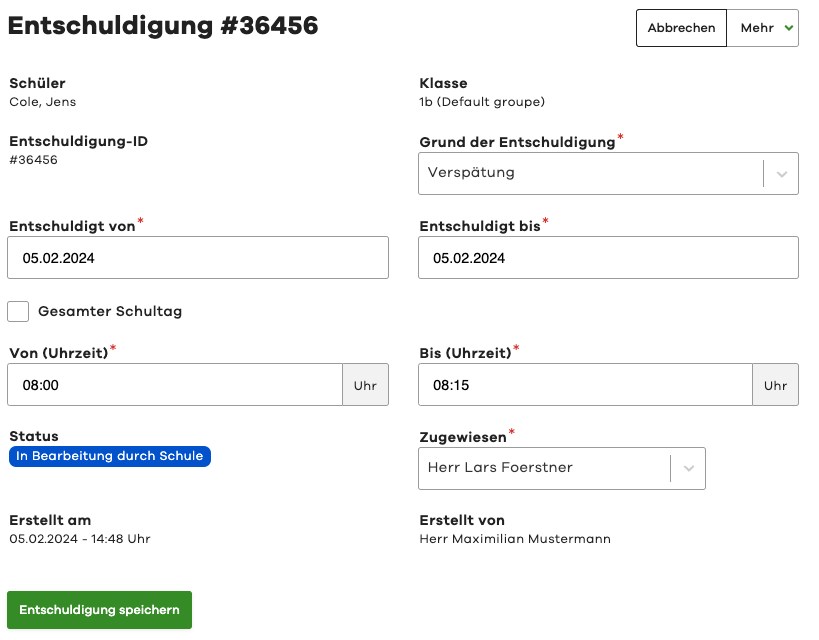The width and height of the screenshot is (819, 640).
Task: Click the In Bearbeitung durch Schule status badge
Action: point(110,456)
